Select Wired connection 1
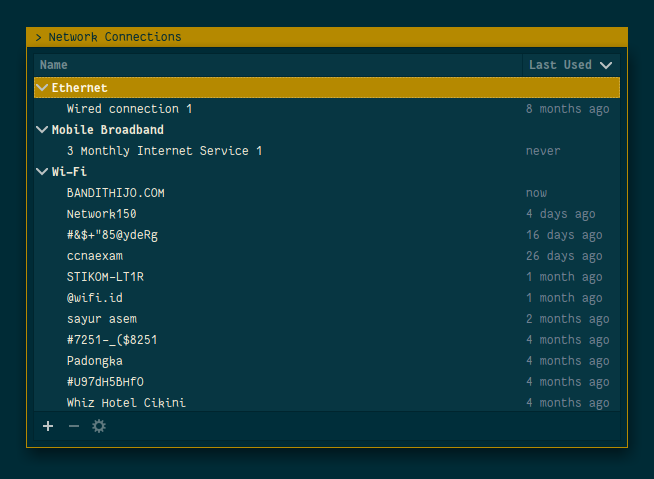This screenshot has width=654, height=479. pos(129,109)
